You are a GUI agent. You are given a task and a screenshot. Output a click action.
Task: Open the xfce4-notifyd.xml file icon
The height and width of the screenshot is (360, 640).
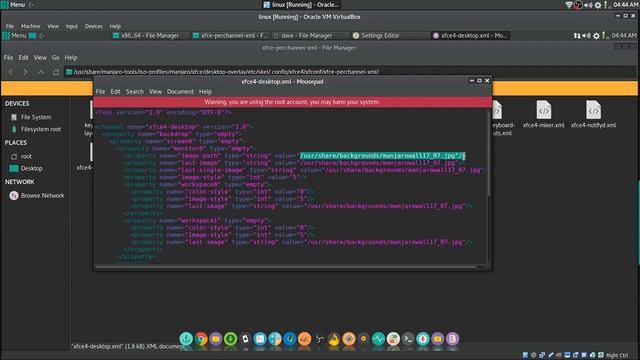[593, 114]
